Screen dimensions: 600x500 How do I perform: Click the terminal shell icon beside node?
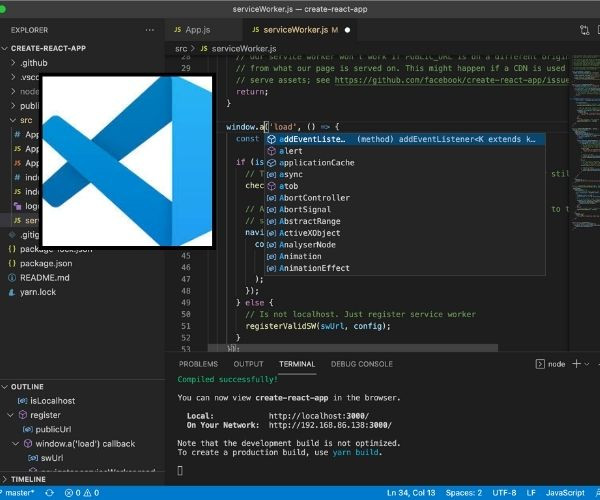point(540,364)
